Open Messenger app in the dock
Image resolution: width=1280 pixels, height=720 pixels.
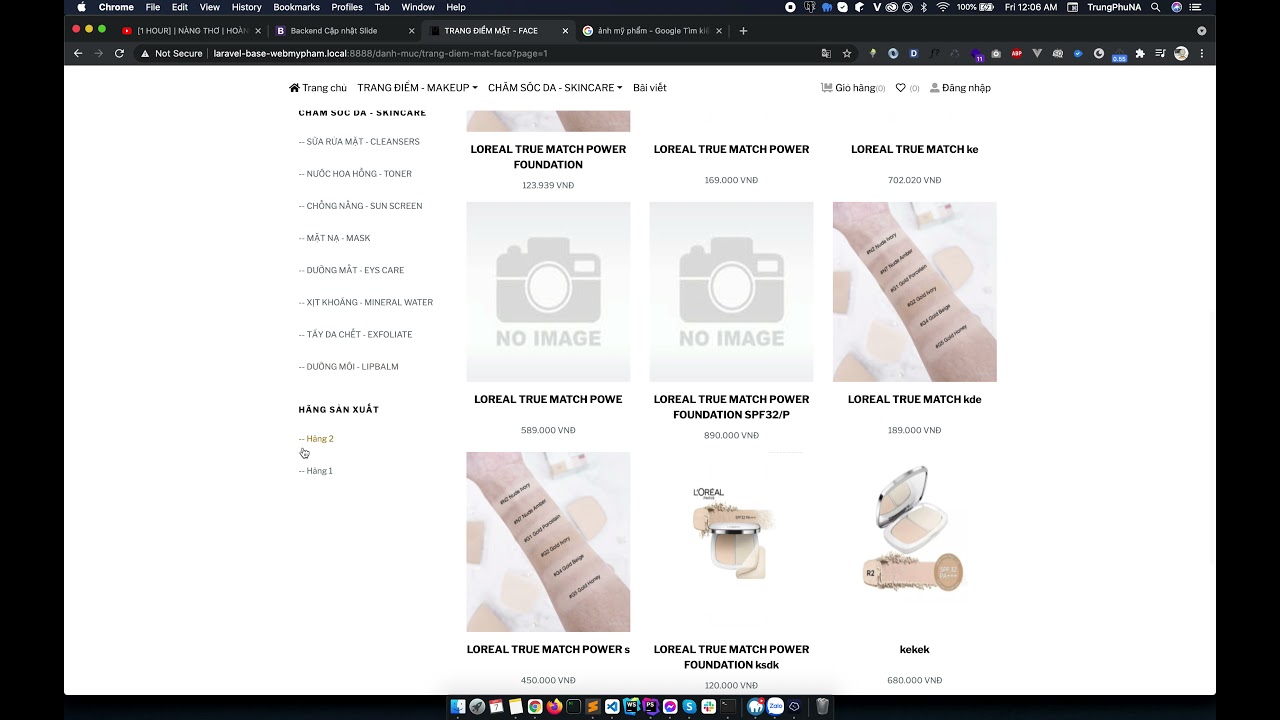[670, 706]
